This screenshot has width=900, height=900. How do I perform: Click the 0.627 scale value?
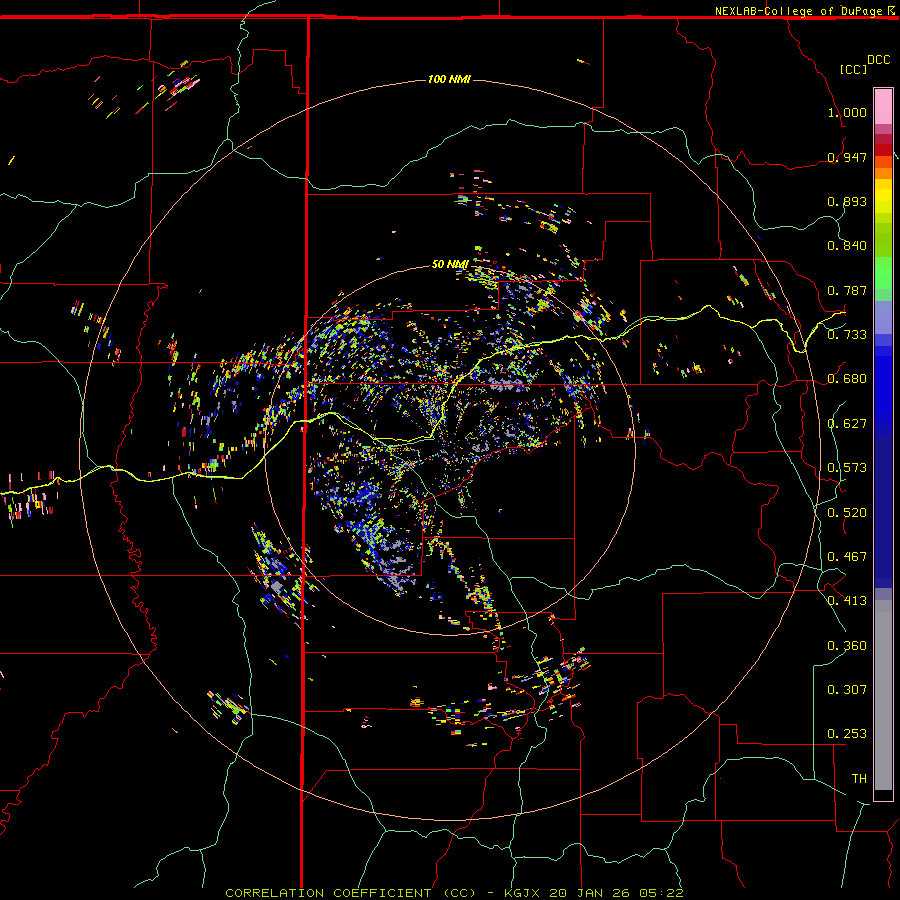(x=847, y=424)
